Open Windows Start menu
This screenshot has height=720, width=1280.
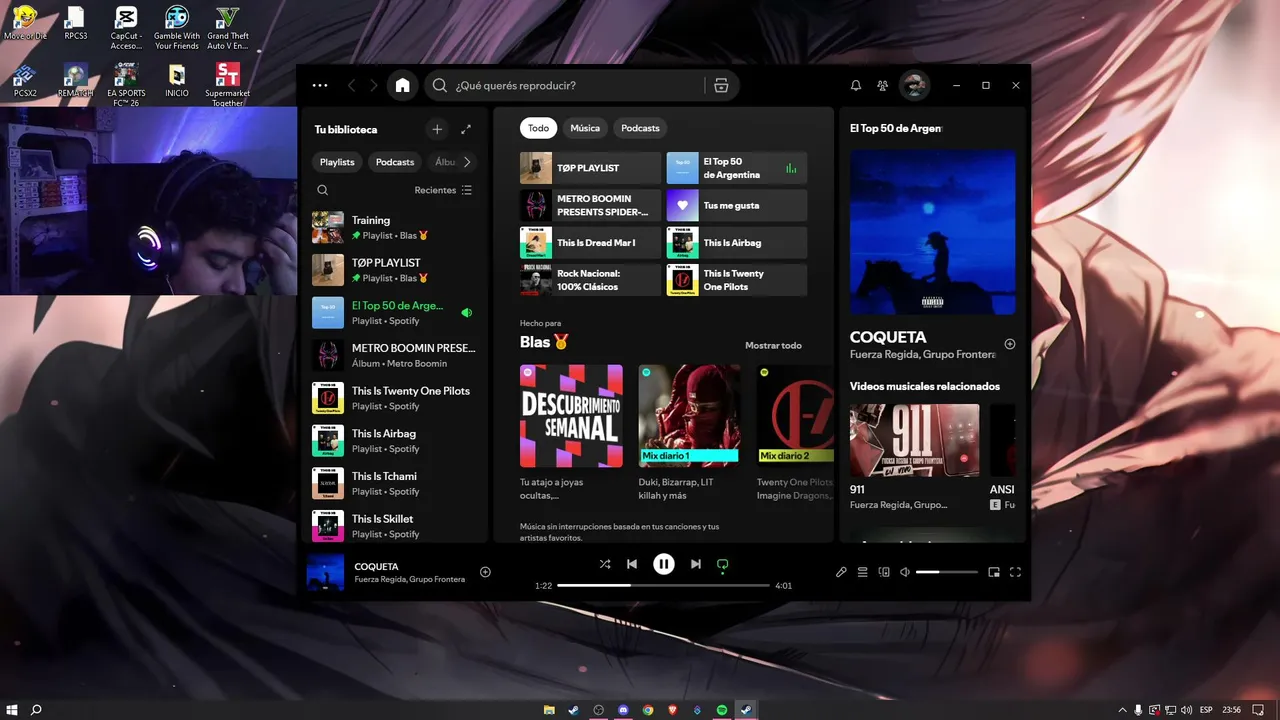click(11, 710)
